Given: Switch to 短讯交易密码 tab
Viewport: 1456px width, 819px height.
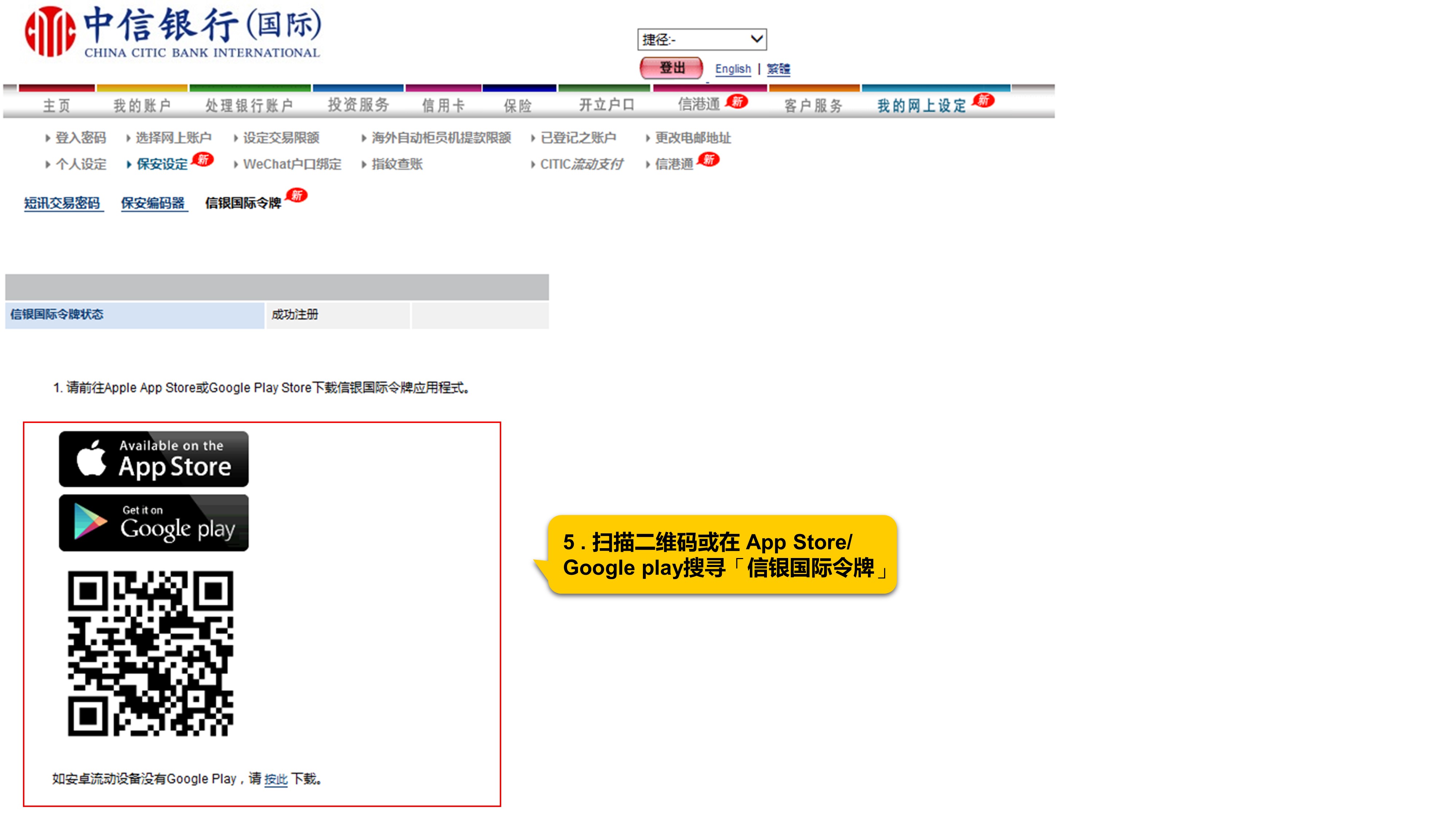Looking at the screenshot, I should click(62, 203).
